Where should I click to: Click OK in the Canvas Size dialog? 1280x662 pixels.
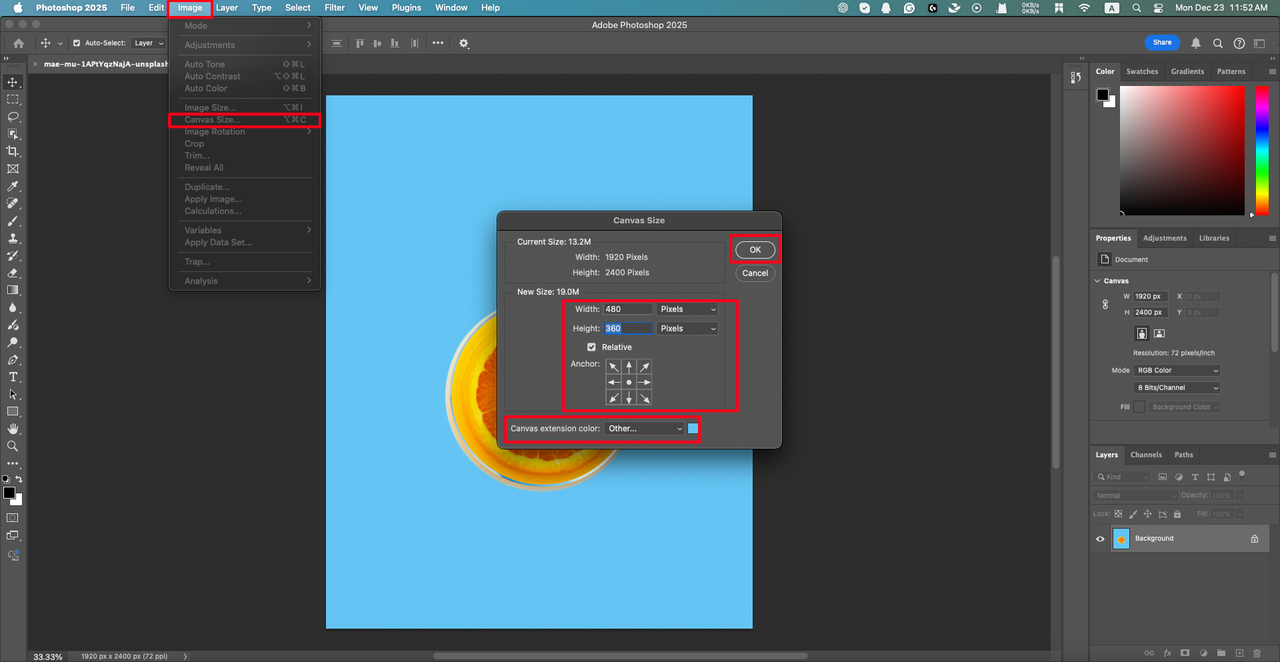(755, 250)
